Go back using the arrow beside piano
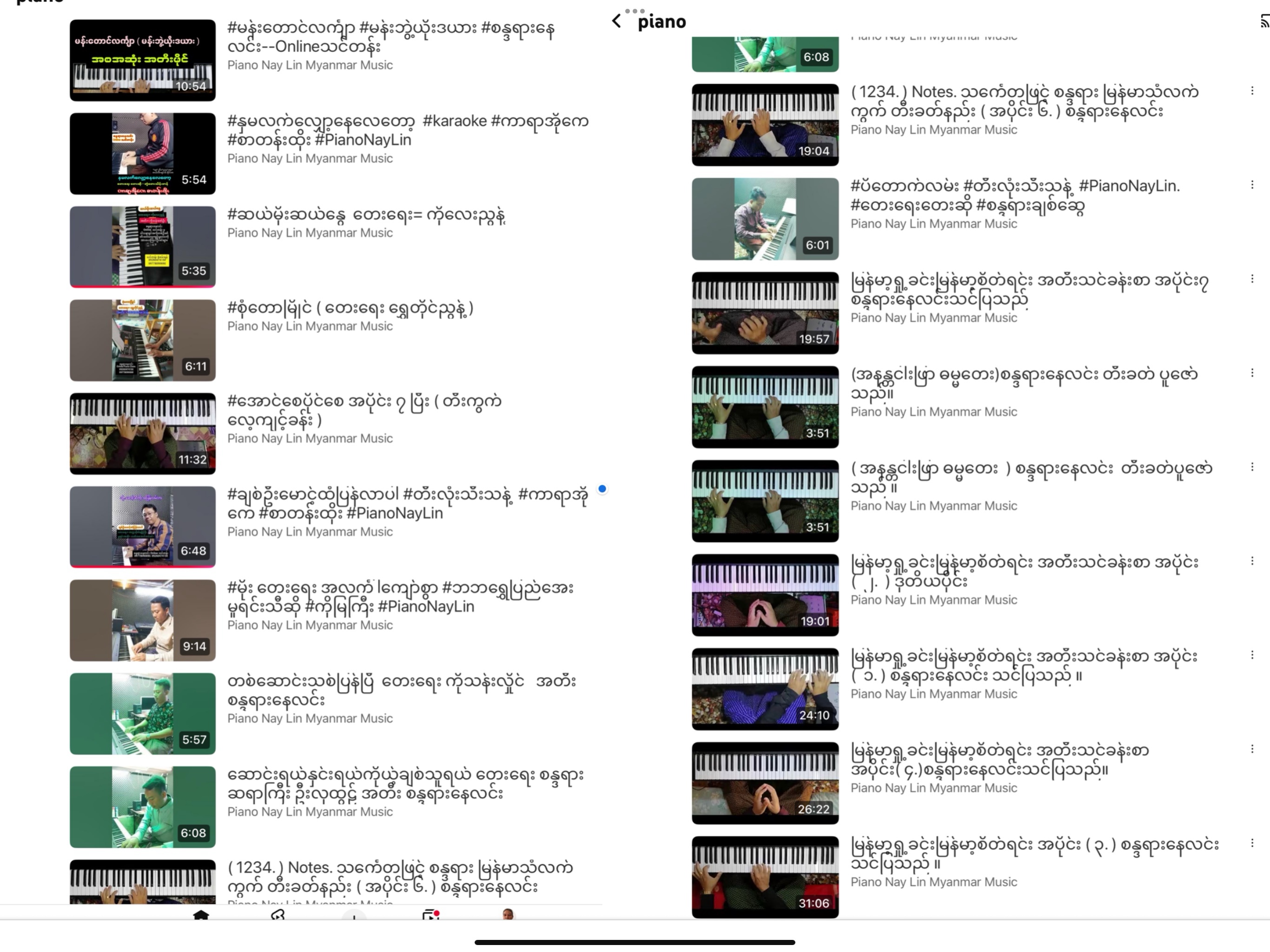The image size is (1270, 952). (x=616, y=21)
